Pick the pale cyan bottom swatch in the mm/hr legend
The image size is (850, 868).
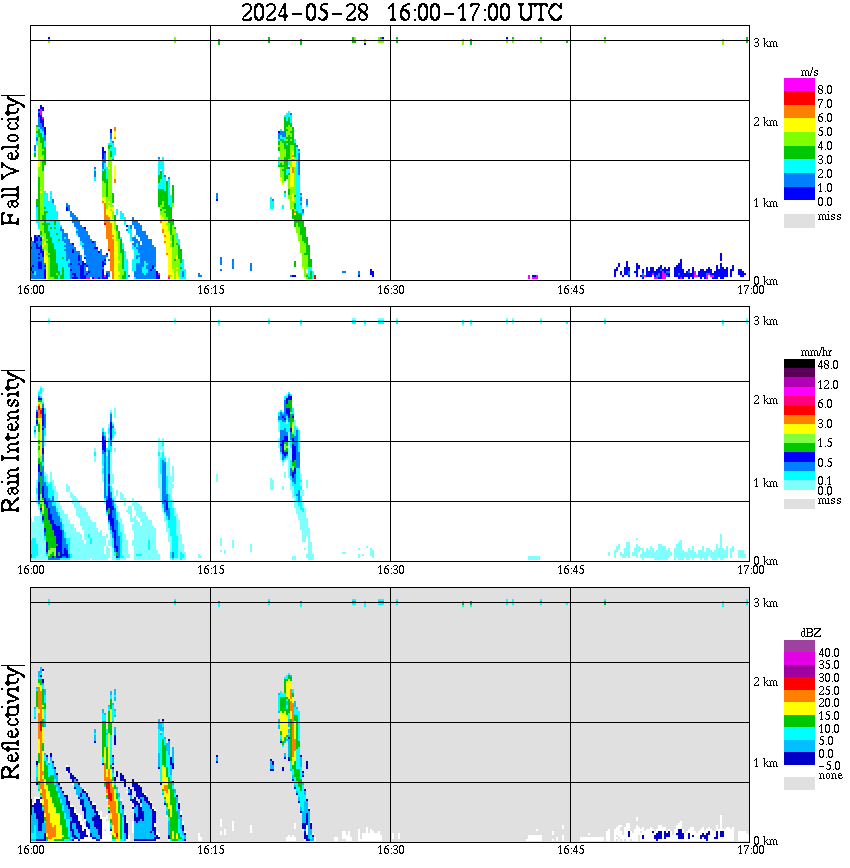pyautogui.click(x=799, y=485)
